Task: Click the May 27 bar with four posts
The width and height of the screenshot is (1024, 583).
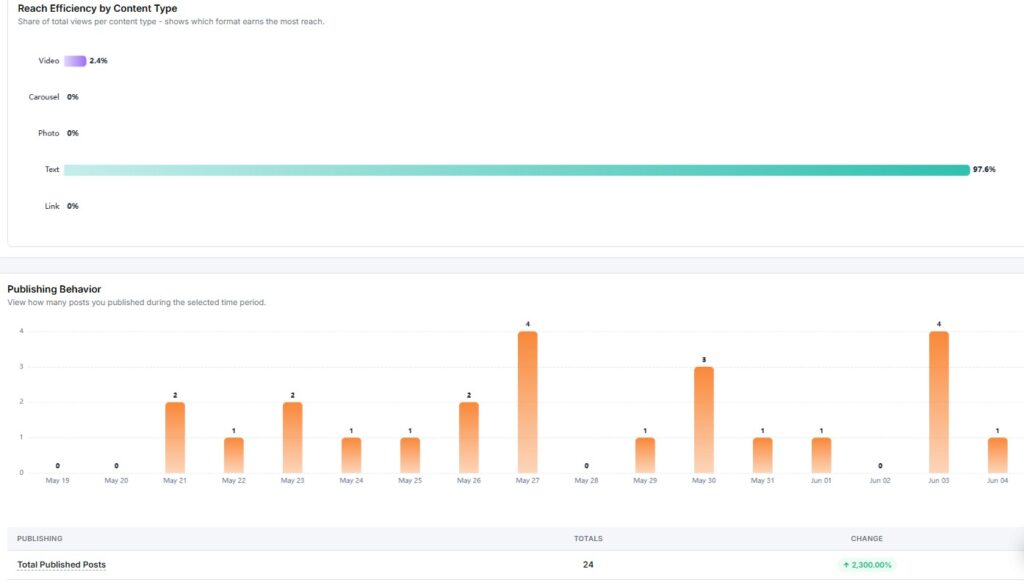Action: coord(528,402)
